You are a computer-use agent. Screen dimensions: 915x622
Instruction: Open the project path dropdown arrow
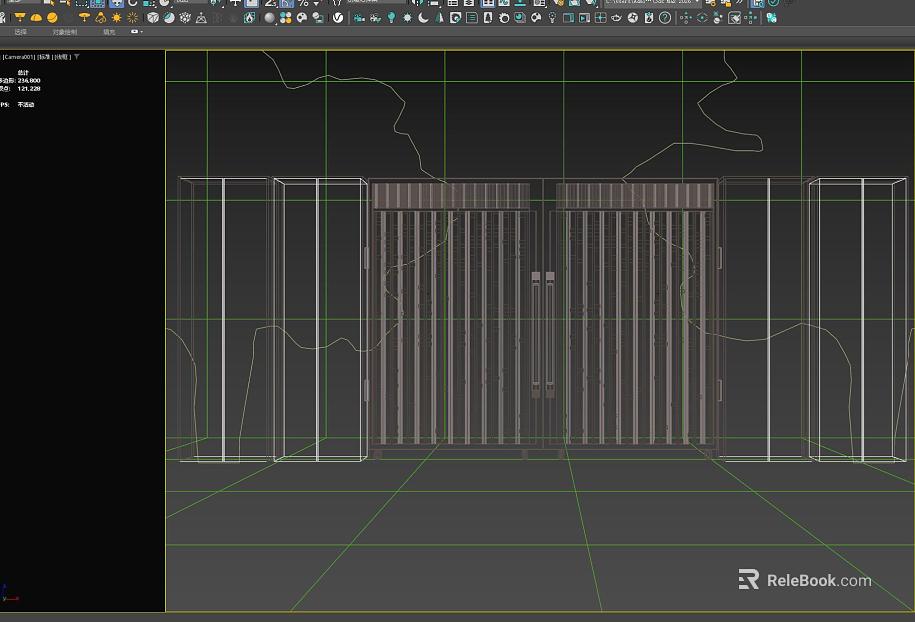click(697, 2)
